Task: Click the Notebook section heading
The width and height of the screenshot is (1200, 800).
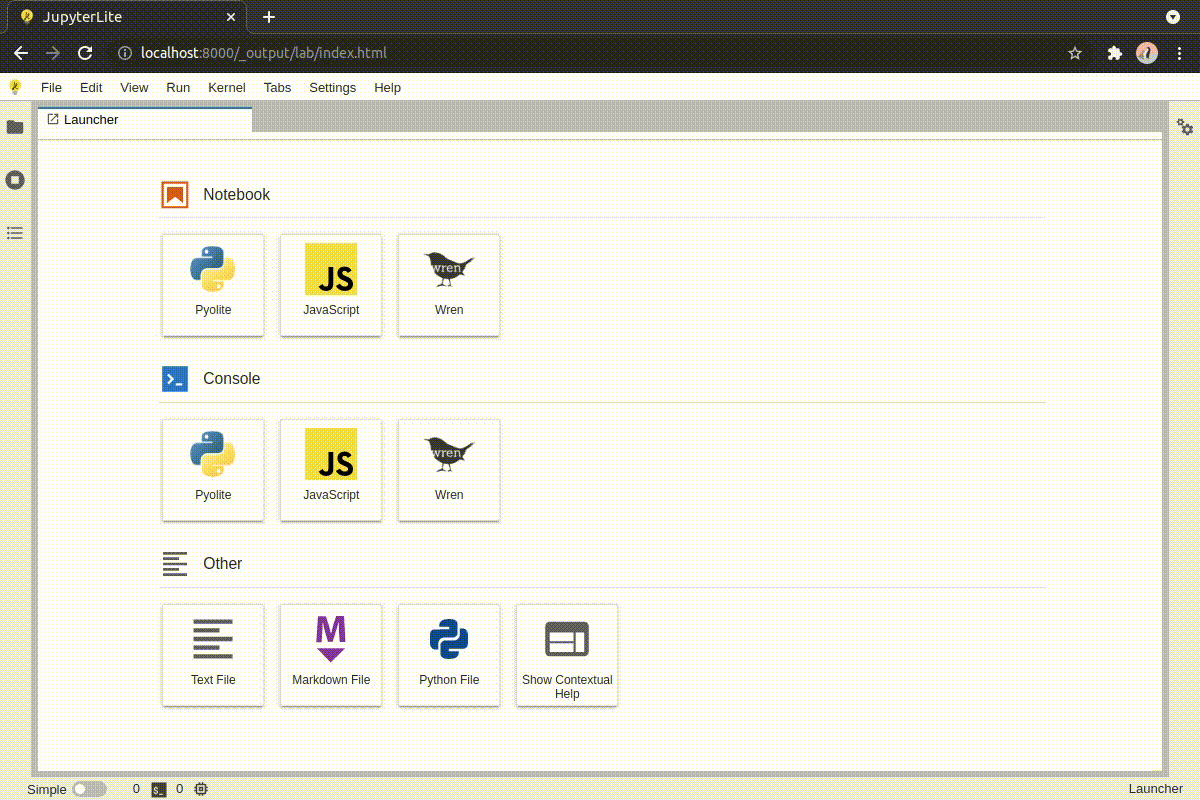Action: point(237,194)
